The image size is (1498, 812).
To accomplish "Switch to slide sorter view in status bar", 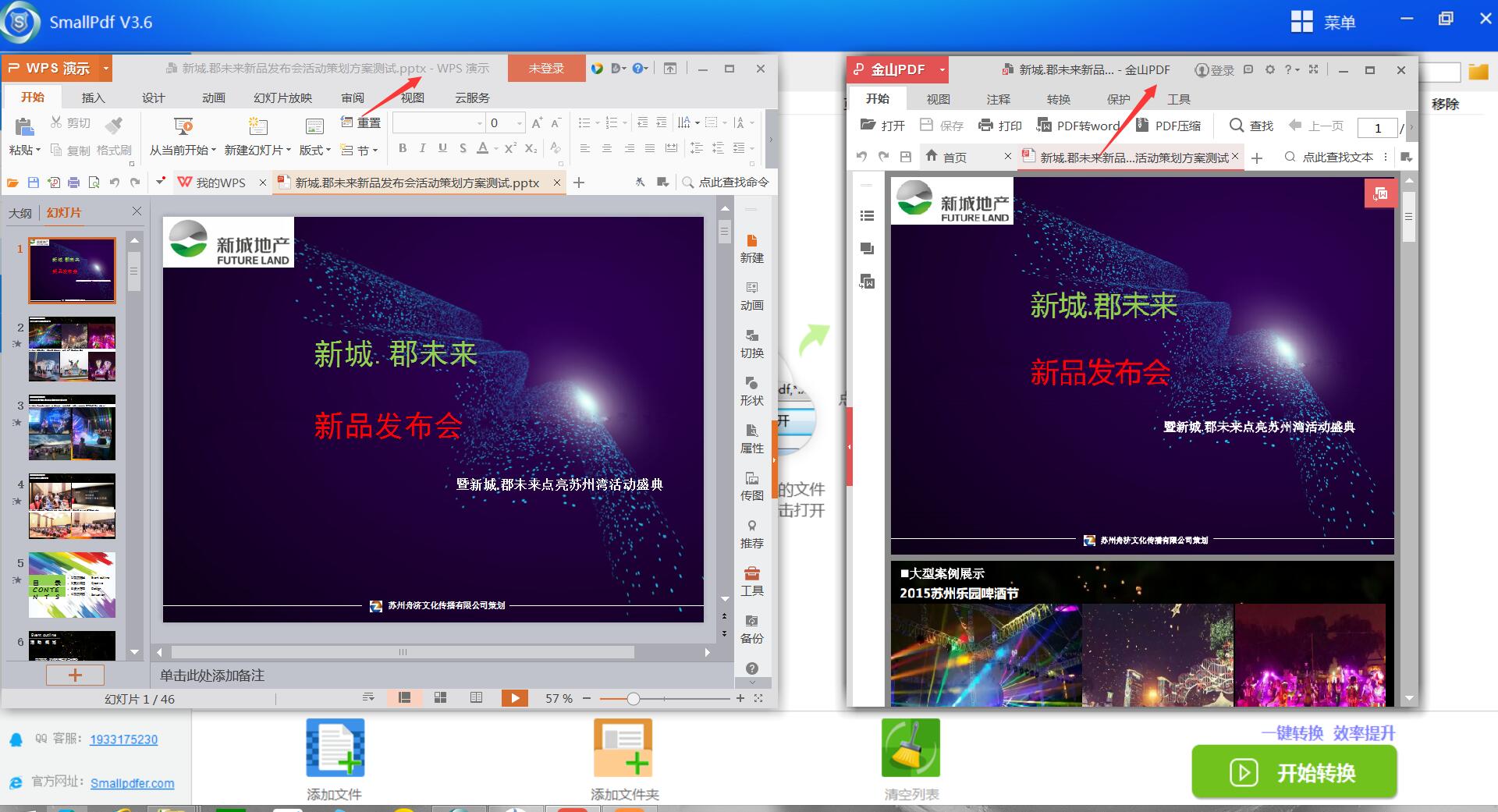I will 440,697.
